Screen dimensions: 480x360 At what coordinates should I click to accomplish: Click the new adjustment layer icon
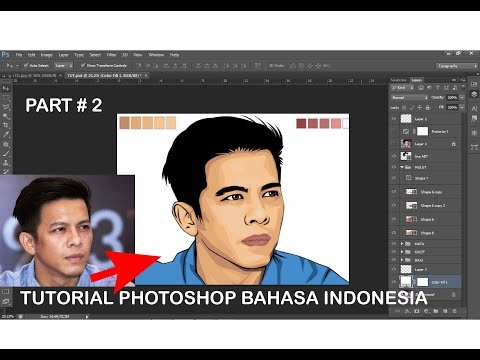click(x=426, y=311)
